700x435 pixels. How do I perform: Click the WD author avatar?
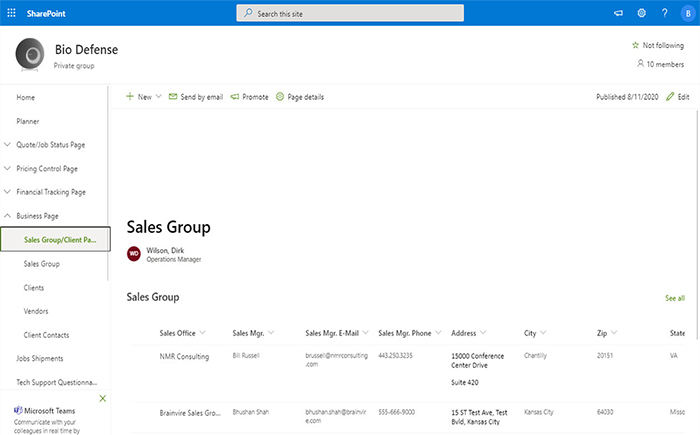pos(133,254)
